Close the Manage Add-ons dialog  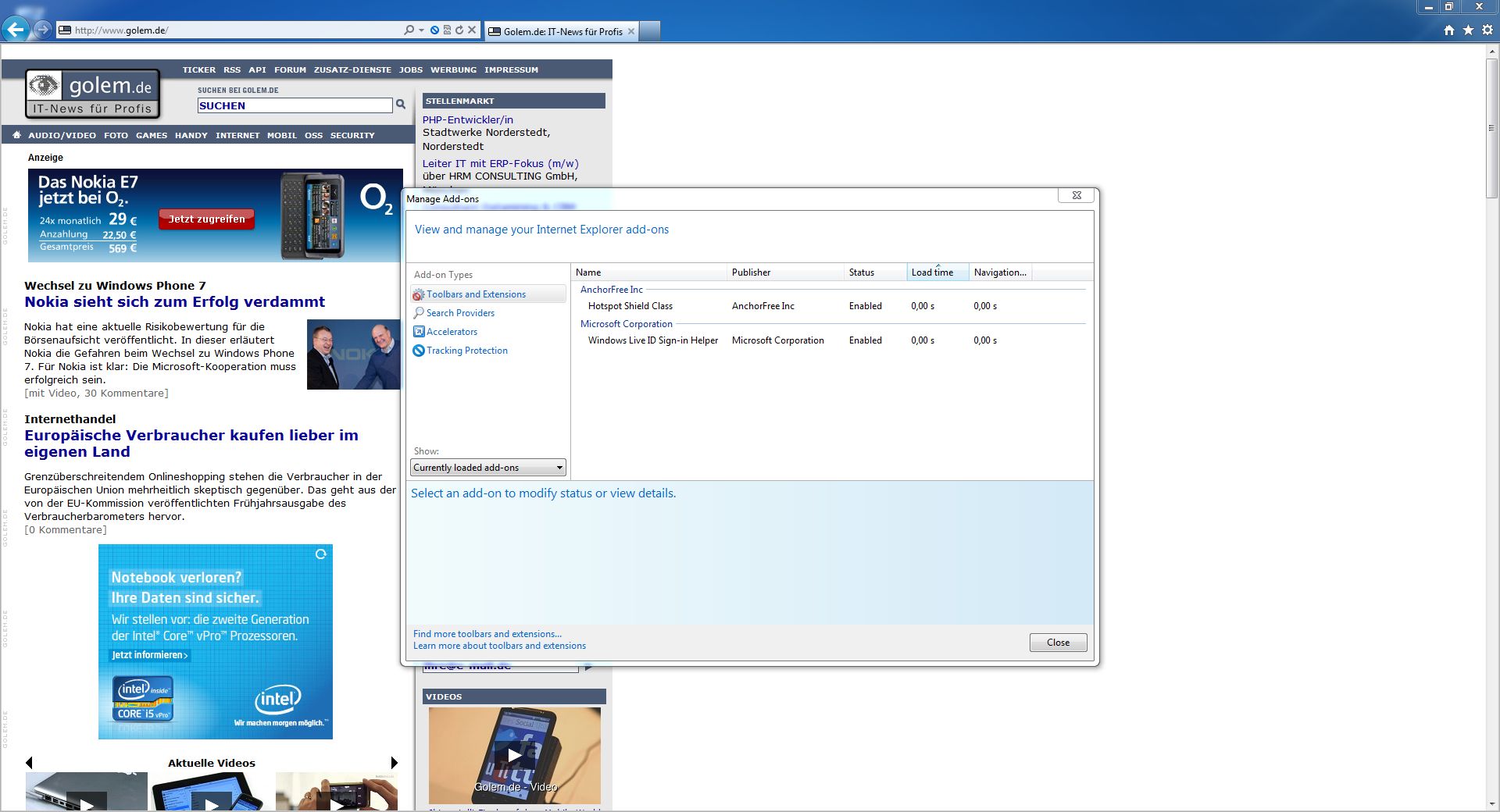click(x=1058, y=643)
